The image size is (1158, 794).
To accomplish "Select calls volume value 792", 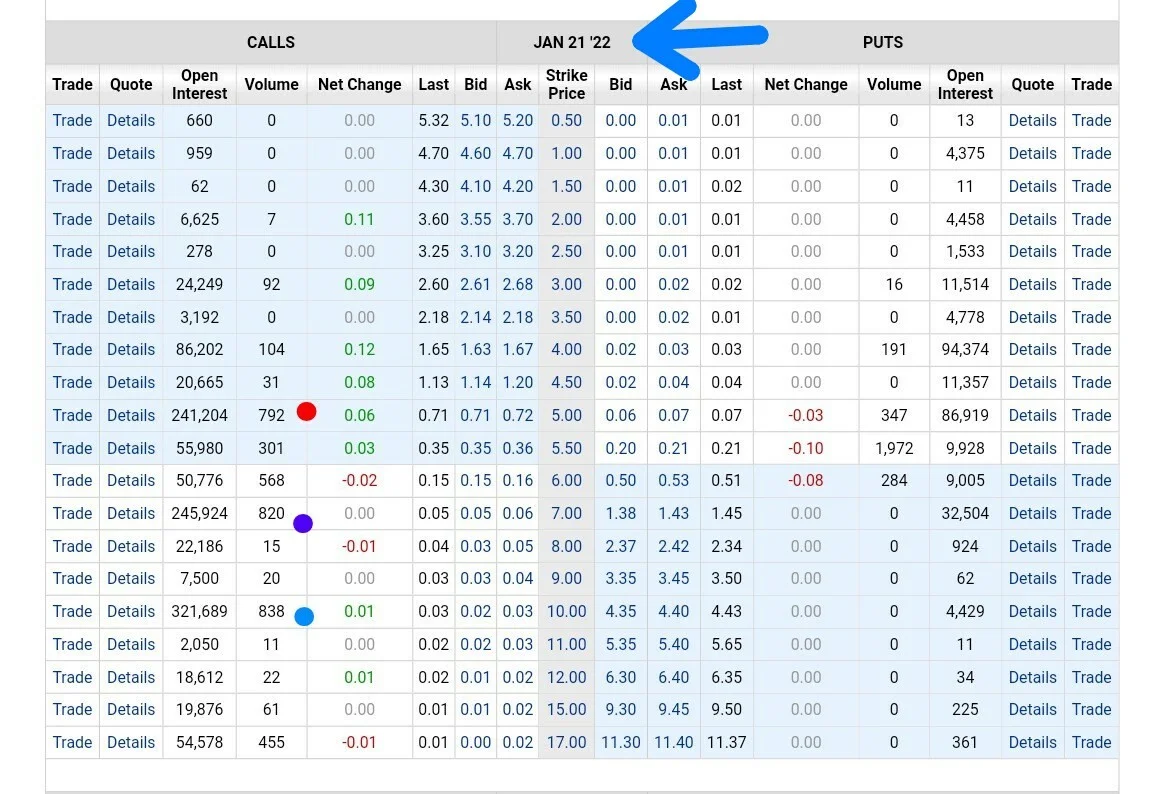I will (271, 415).
